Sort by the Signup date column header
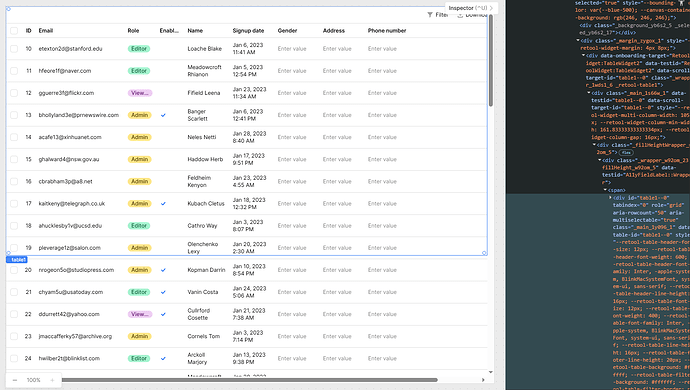 click(248, 31)
